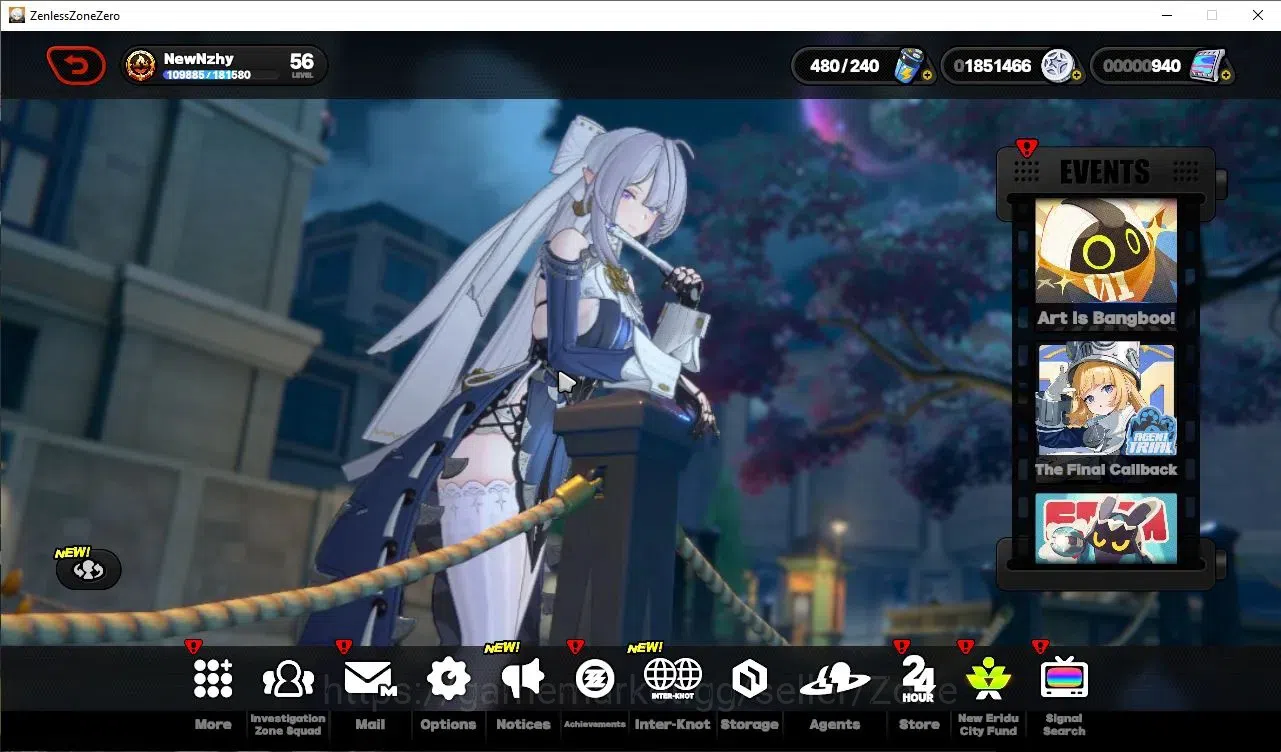This screenshot has height=752, width=1281.
Task: Click the 1851466 Dennies value
Action: 992,66
